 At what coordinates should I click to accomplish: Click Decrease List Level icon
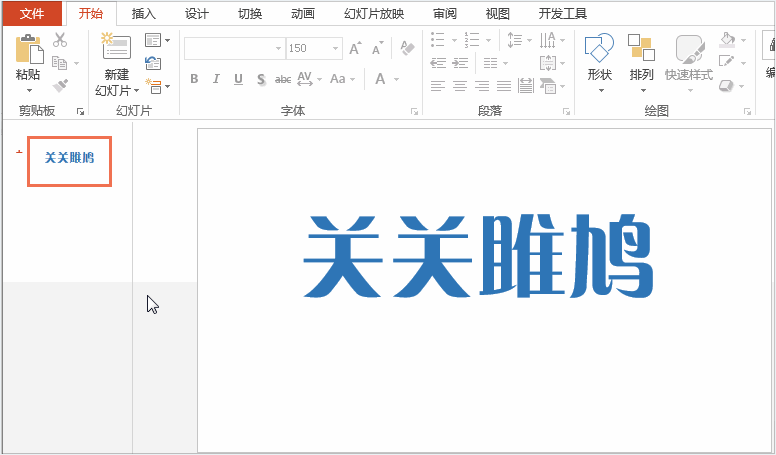point(438,63)
